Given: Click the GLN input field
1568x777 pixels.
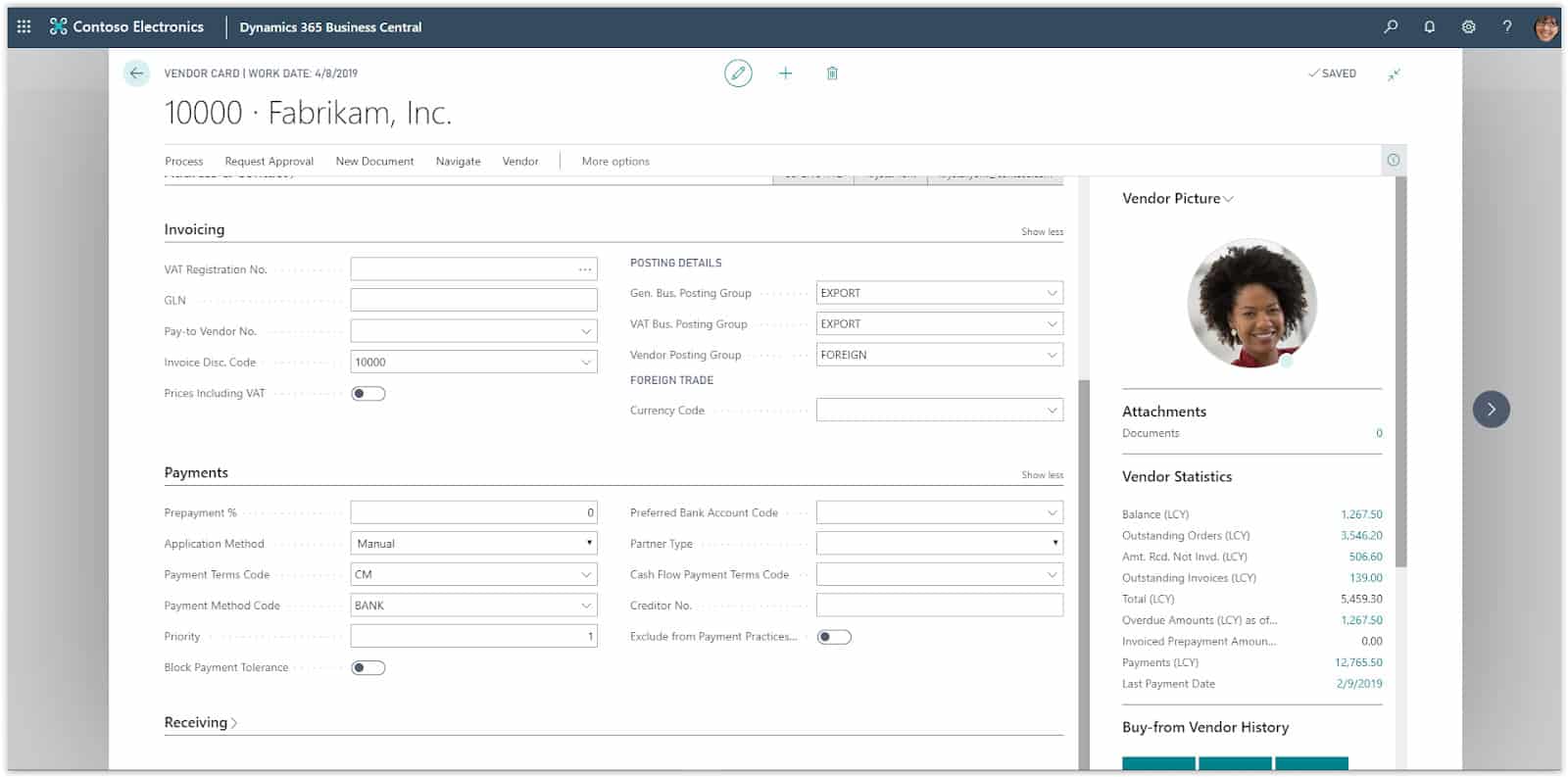Looking at the screenshot, I should pos(474,300).
